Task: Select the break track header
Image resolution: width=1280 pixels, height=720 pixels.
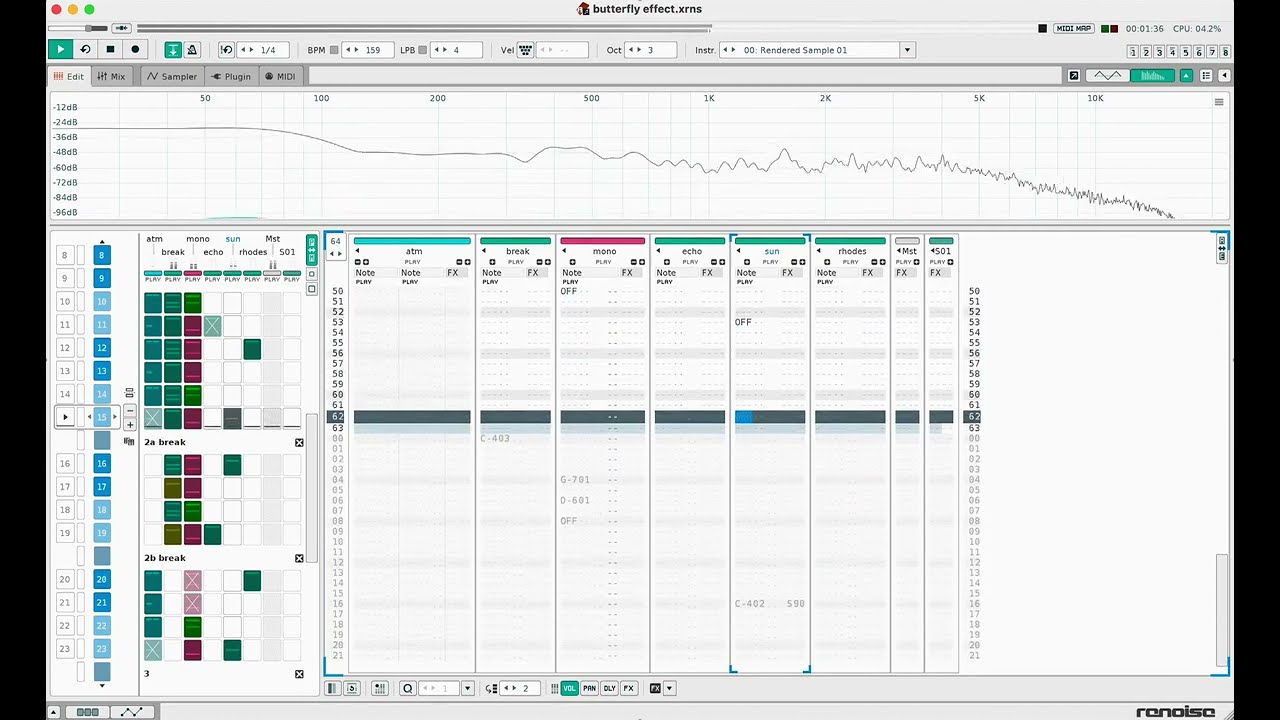Action: coord(516,251)
